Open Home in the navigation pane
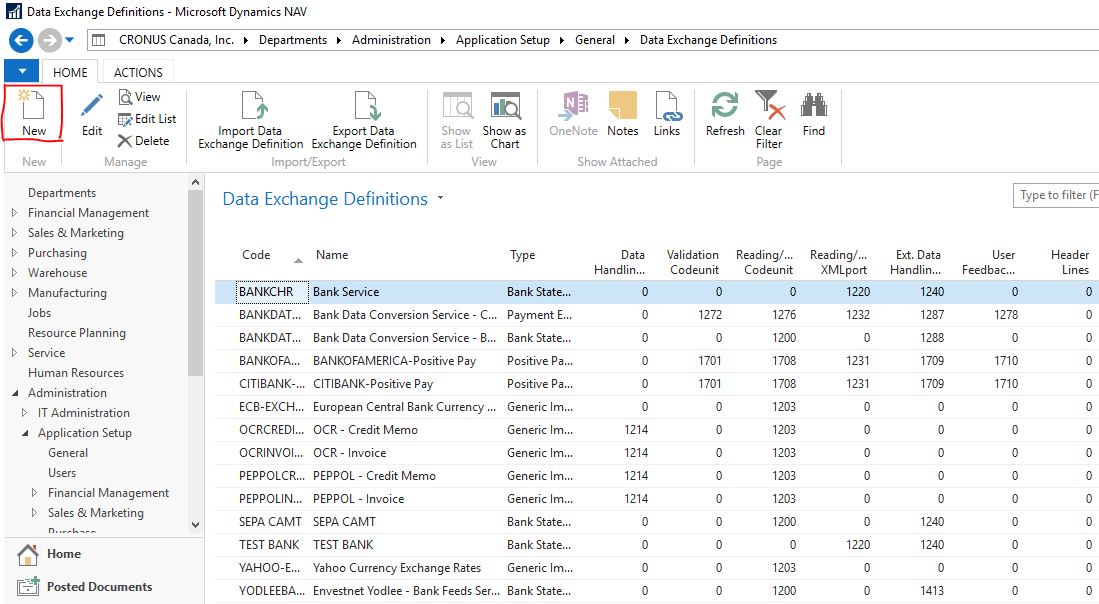 [x=64, y=554]
